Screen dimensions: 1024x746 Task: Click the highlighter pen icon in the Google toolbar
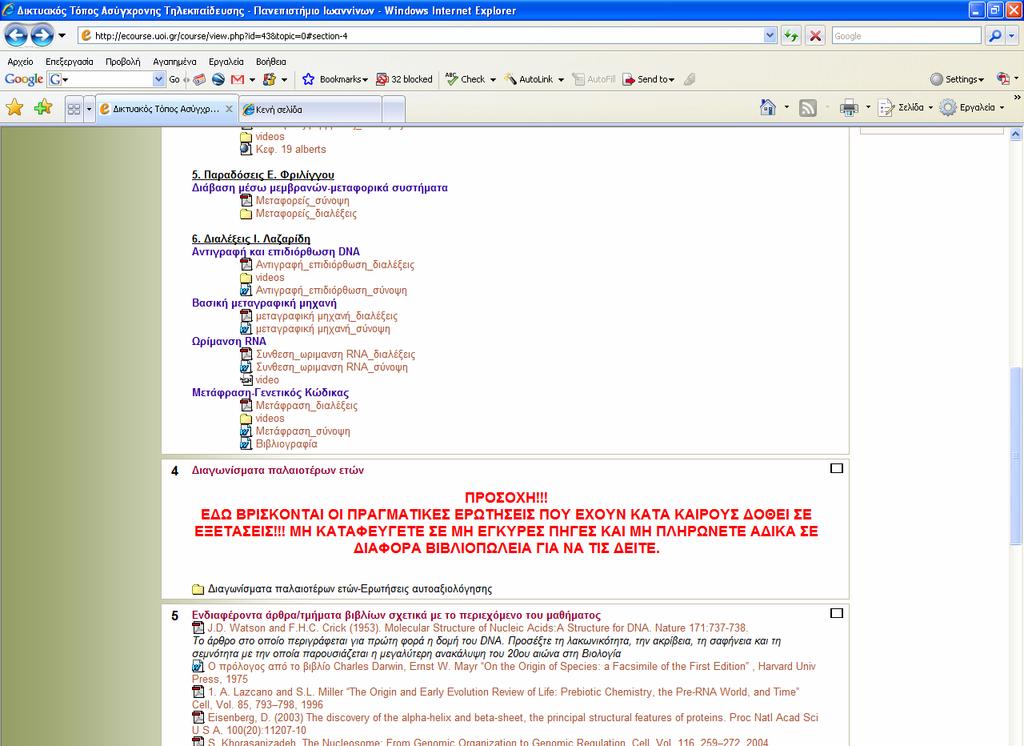coord(690,79)
